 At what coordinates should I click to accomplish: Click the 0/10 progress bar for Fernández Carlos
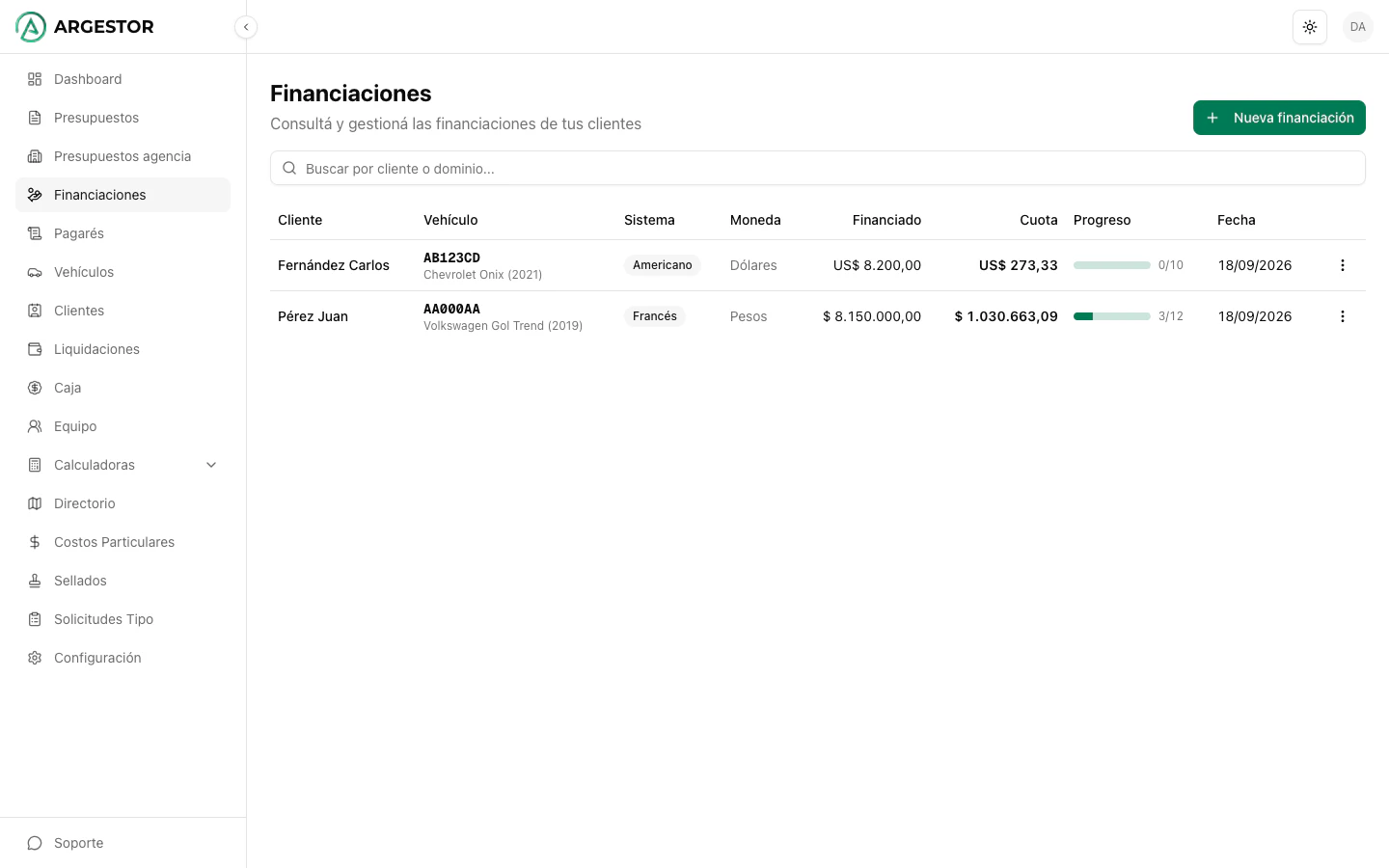1112,265
